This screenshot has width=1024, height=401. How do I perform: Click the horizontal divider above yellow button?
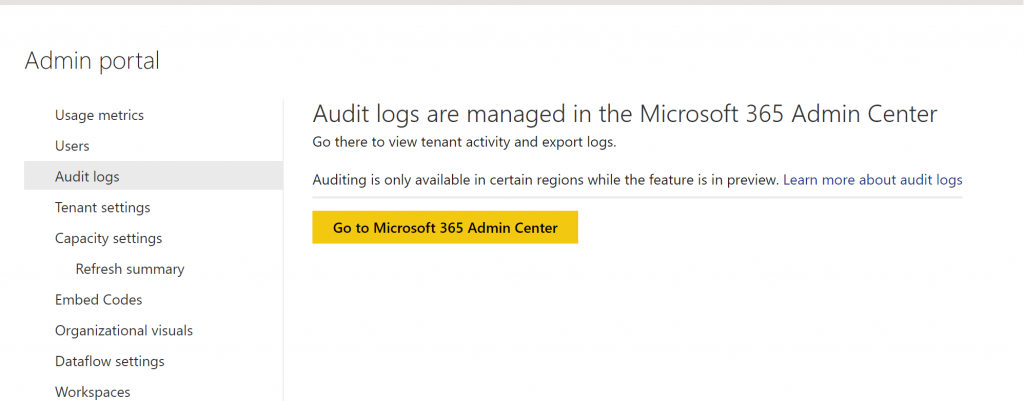637,197
